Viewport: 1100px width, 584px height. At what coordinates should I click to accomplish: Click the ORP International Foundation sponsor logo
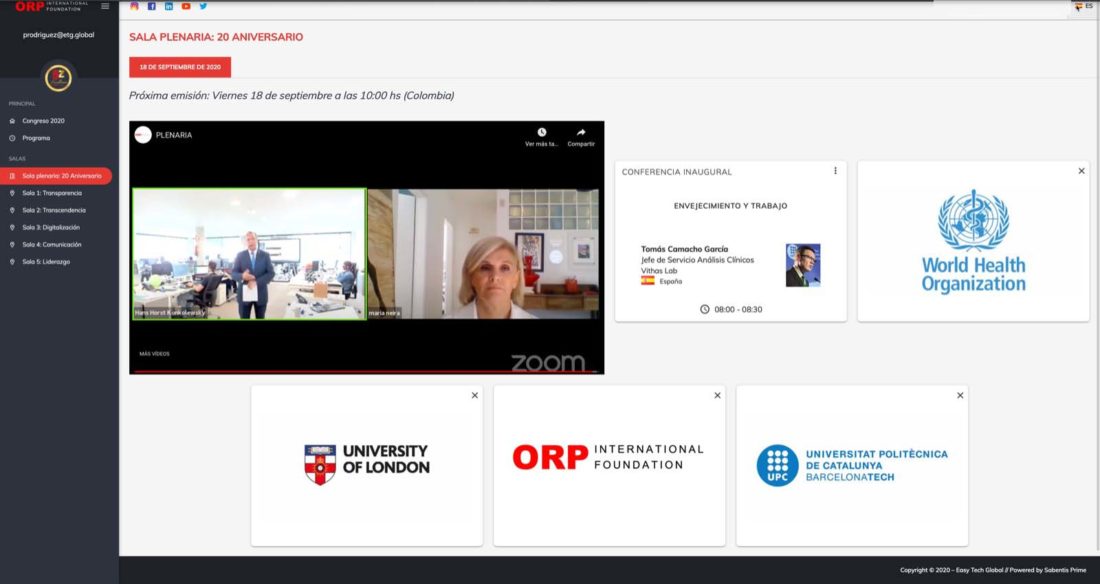(x=608, y=457)
